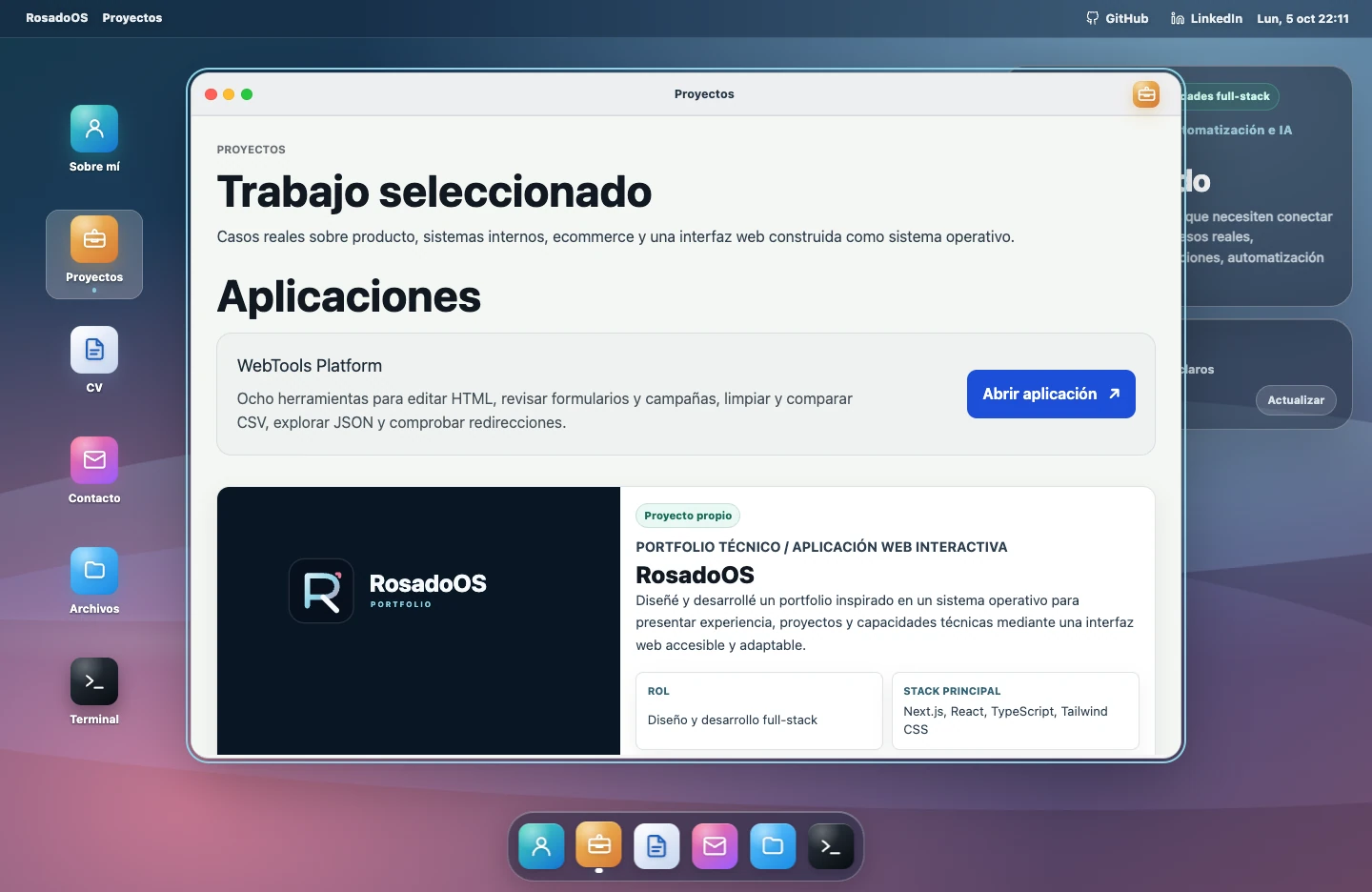Click the Abrir aplicación button
The height and width of the screenshot is (892, 1372).
tap(1051, 394)
